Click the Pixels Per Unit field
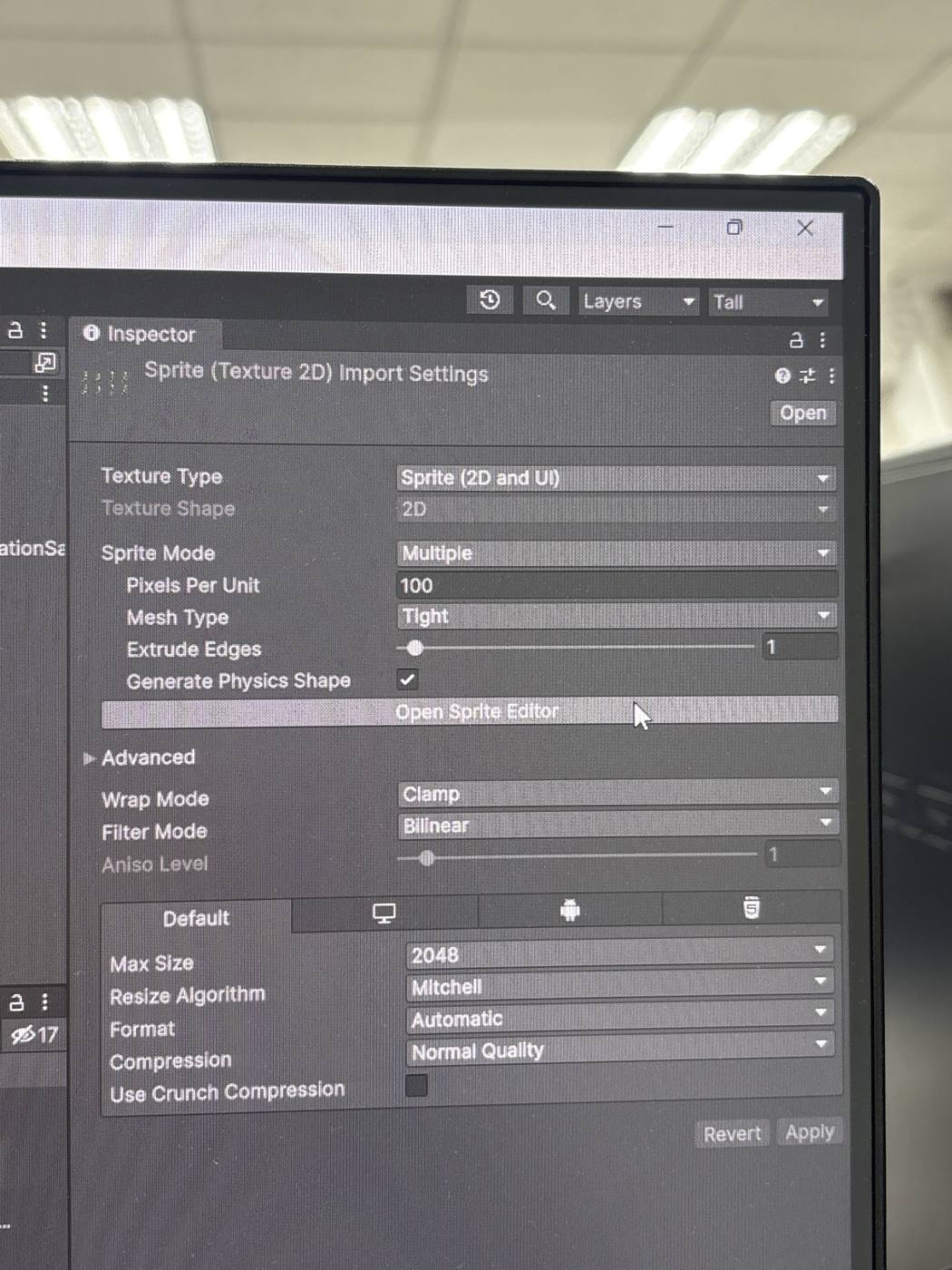Image resolution: width=952 pixels, height=1270 pixels. 616,585
